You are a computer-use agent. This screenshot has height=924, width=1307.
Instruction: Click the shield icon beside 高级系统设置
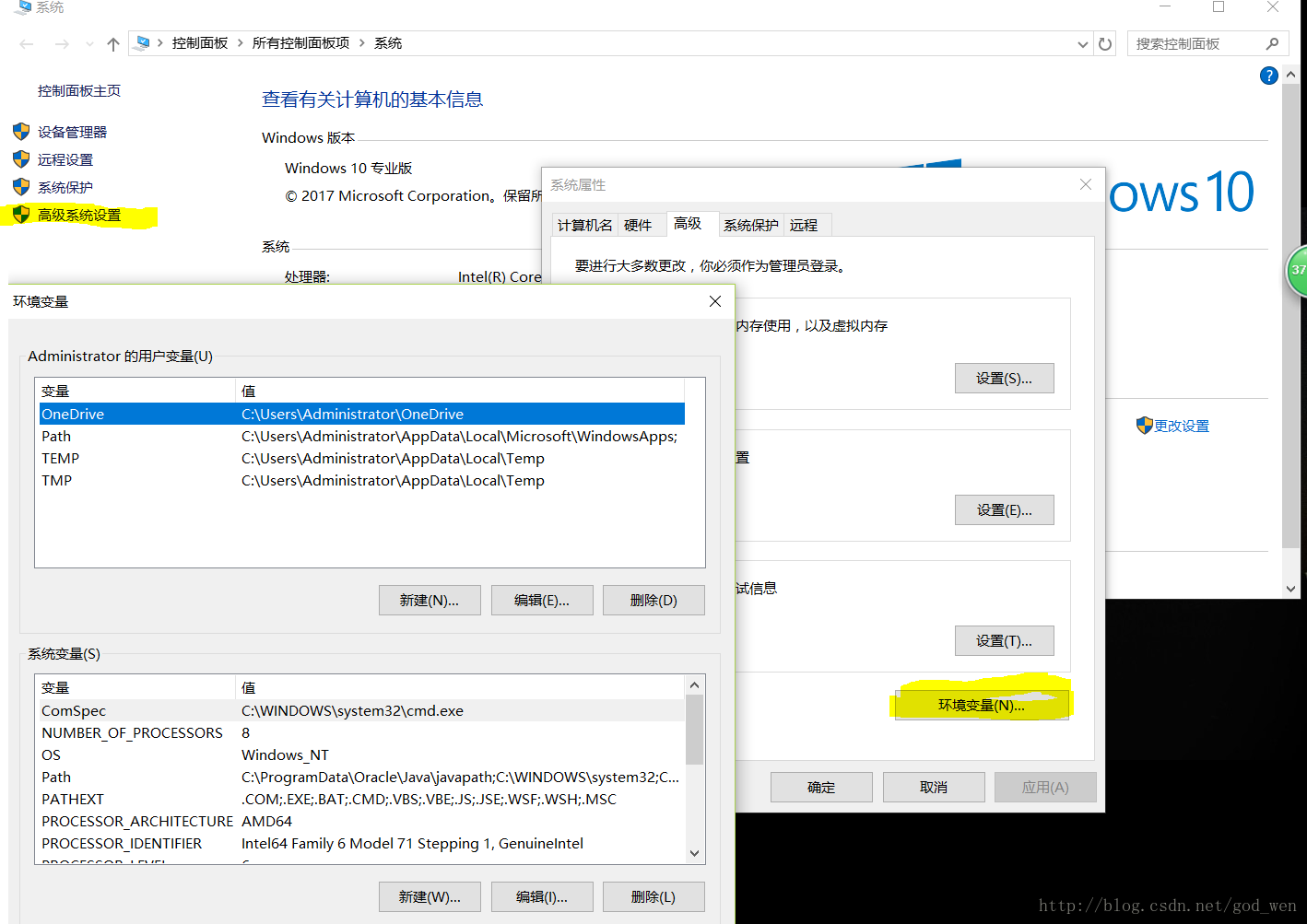pos(21,215)
